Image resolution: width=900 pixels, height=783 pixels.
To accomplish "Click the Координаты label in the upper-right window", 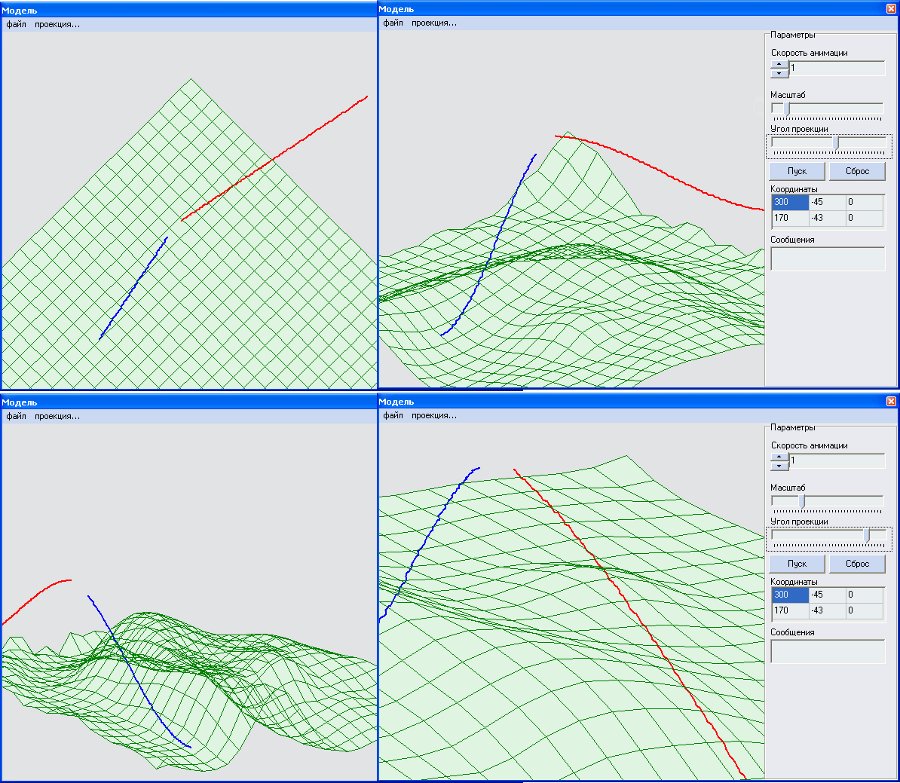I will coord(794,189).
